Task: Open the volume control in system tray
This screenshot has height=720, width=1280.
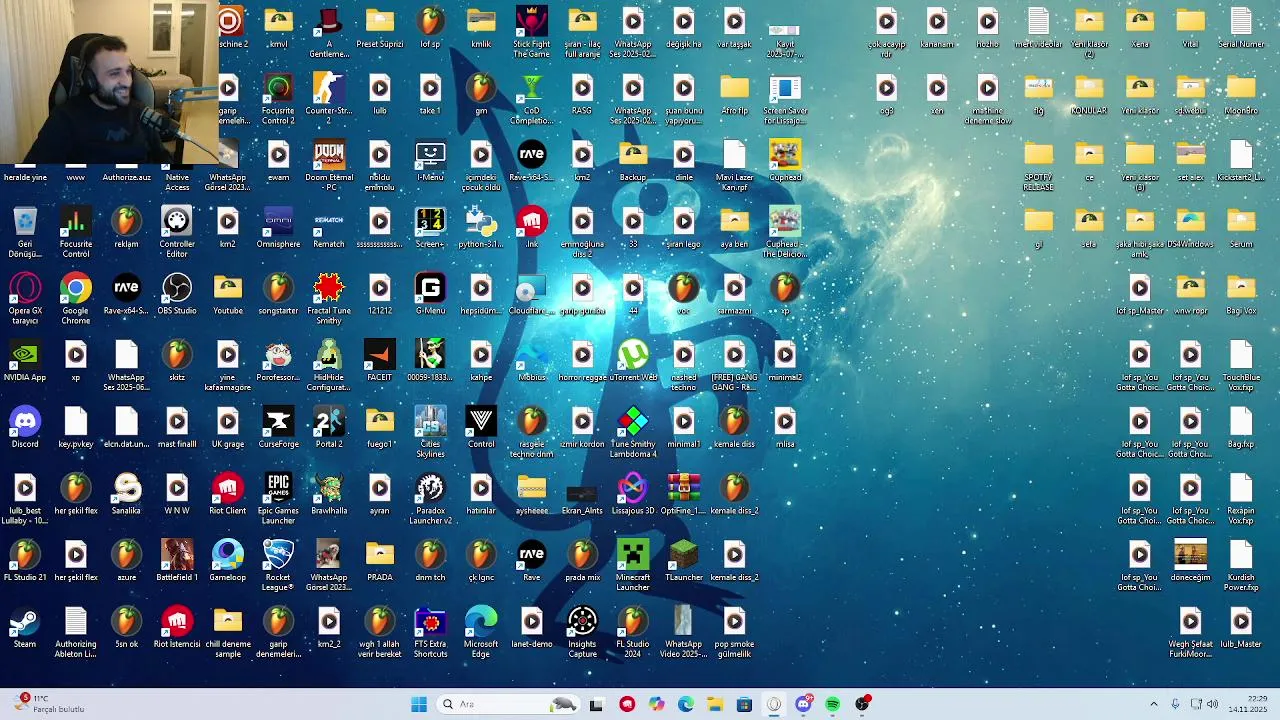Action: click(1213, 704)
